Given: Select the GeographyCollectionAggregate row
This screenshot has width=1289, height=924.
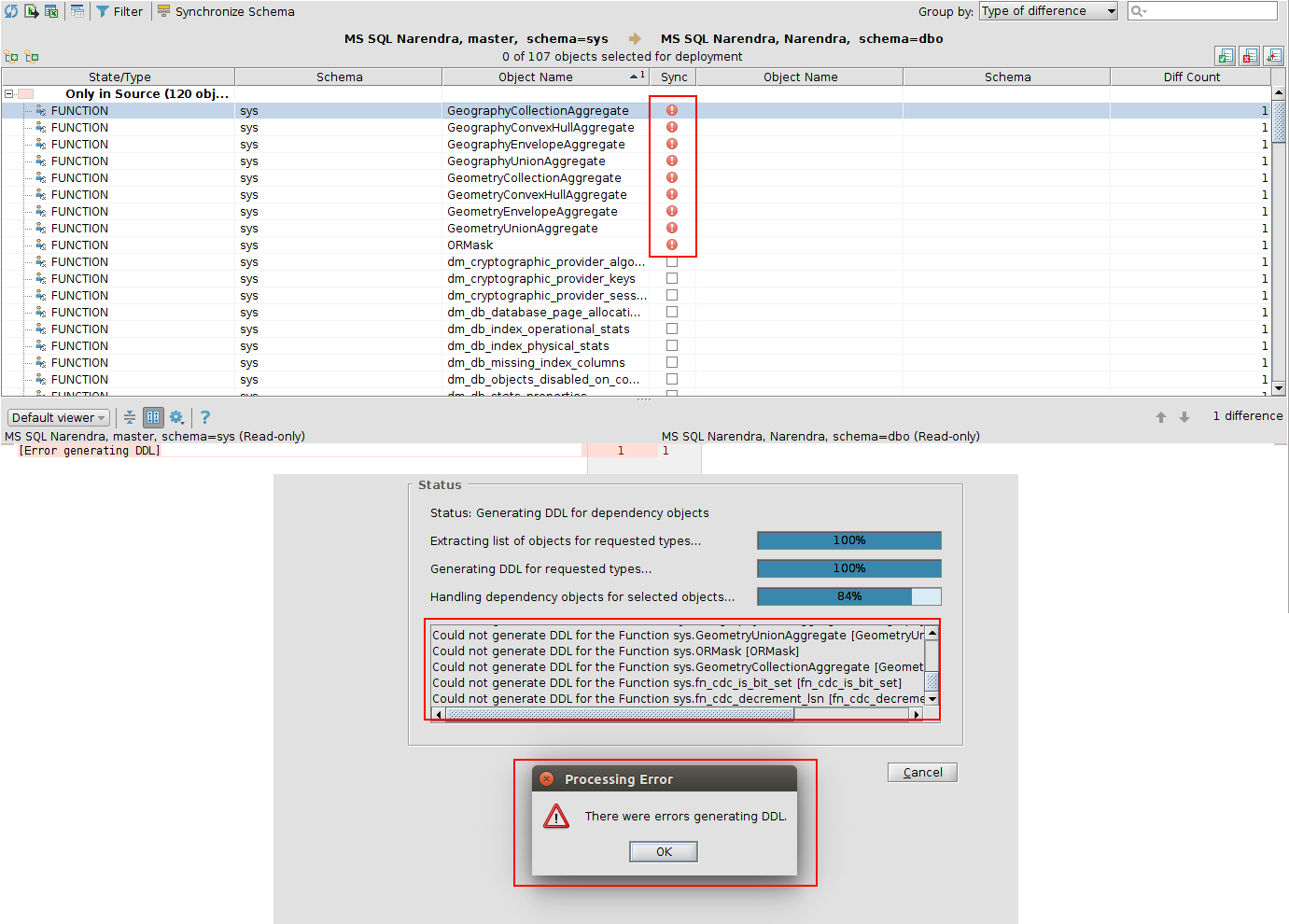Looking at the screenshot, I should click(636, 110).
